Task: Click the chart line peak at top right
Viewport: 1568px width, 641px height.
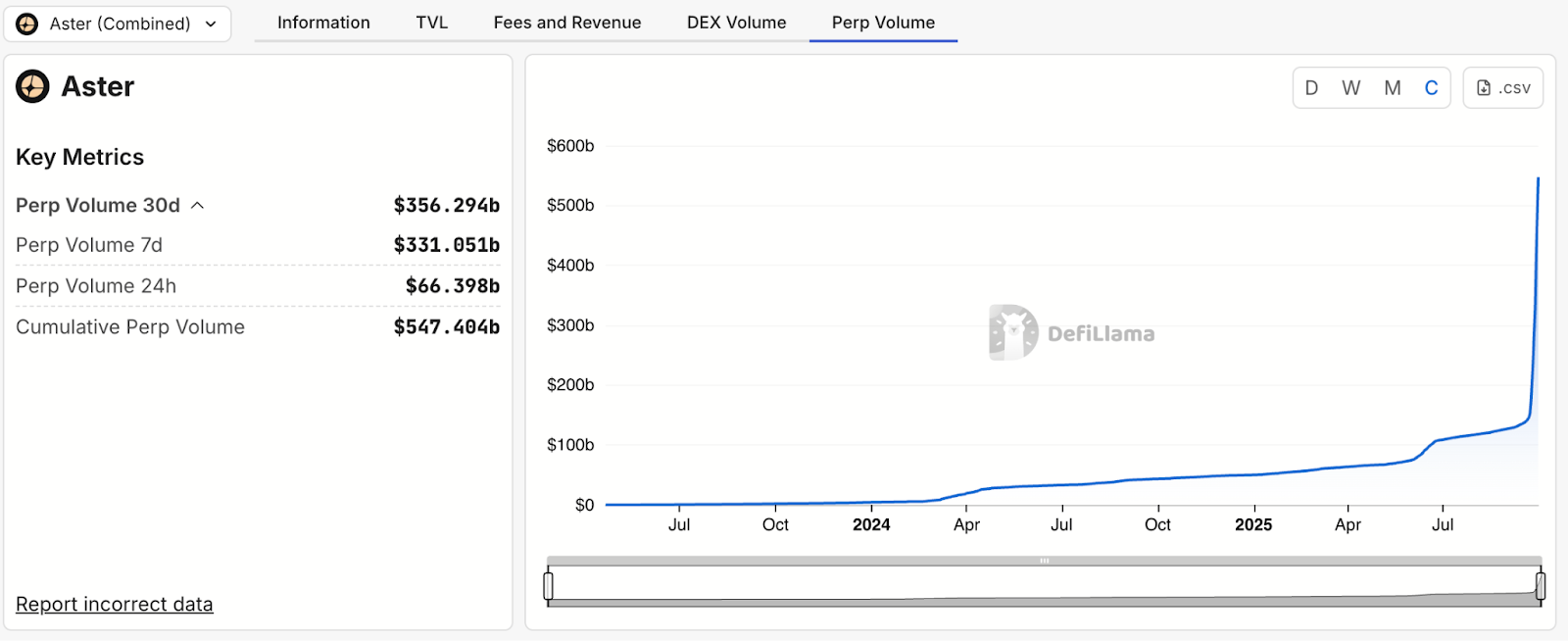Action: pos(1538,179)
